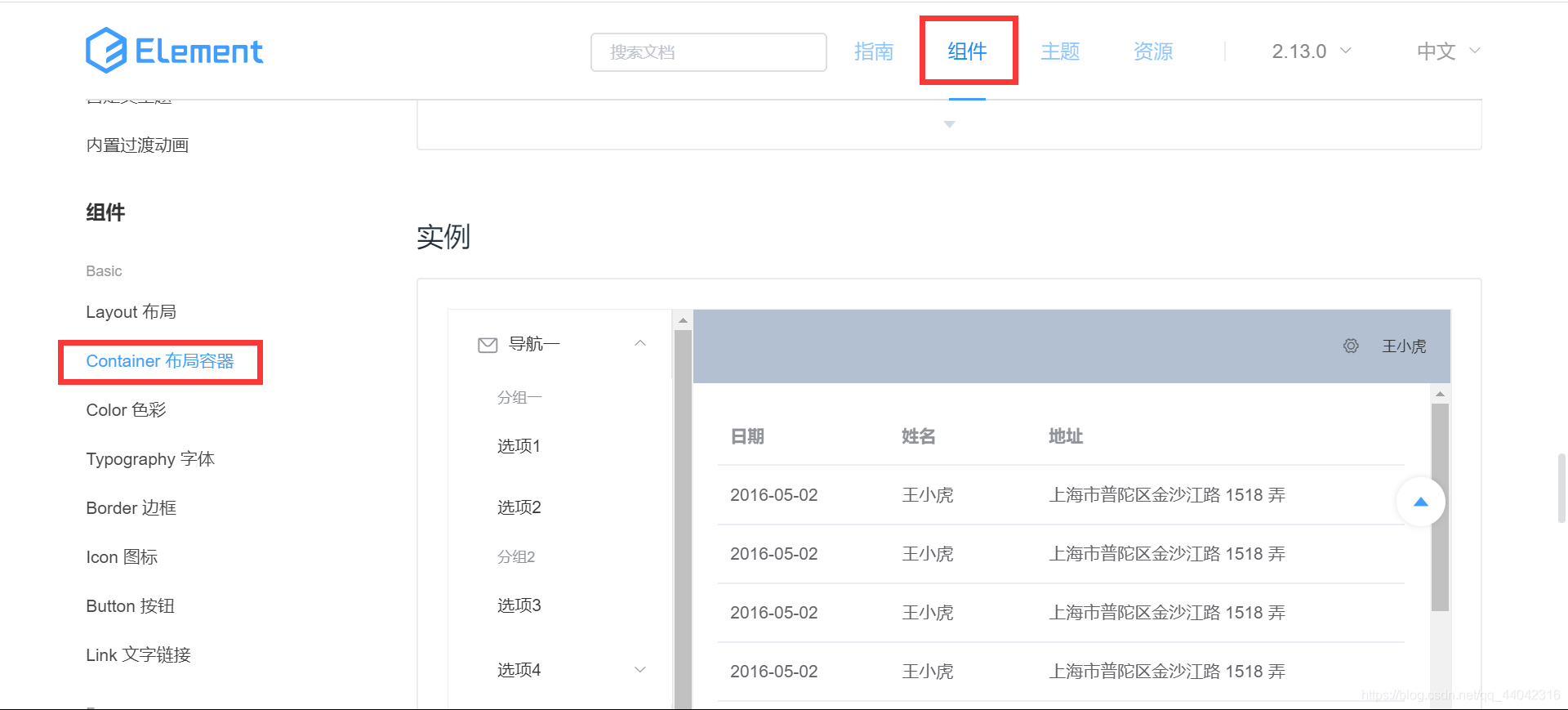The image size is (1568, 710).
Task: Open Button 按钮 sidebar link
Action: [130, 606]
